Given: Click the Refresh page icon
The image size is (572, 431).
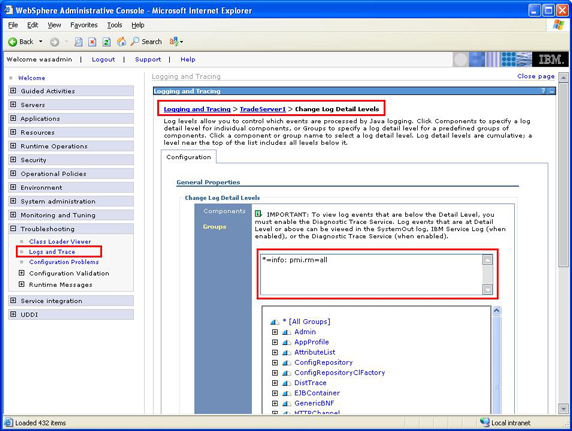Looking at the screenshot, I should [x=106, y=42].
